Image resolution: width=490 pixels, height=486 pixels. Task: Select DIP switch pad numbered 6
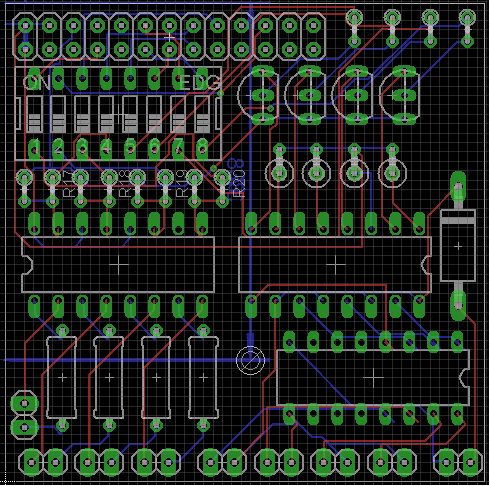click(154, 149)
